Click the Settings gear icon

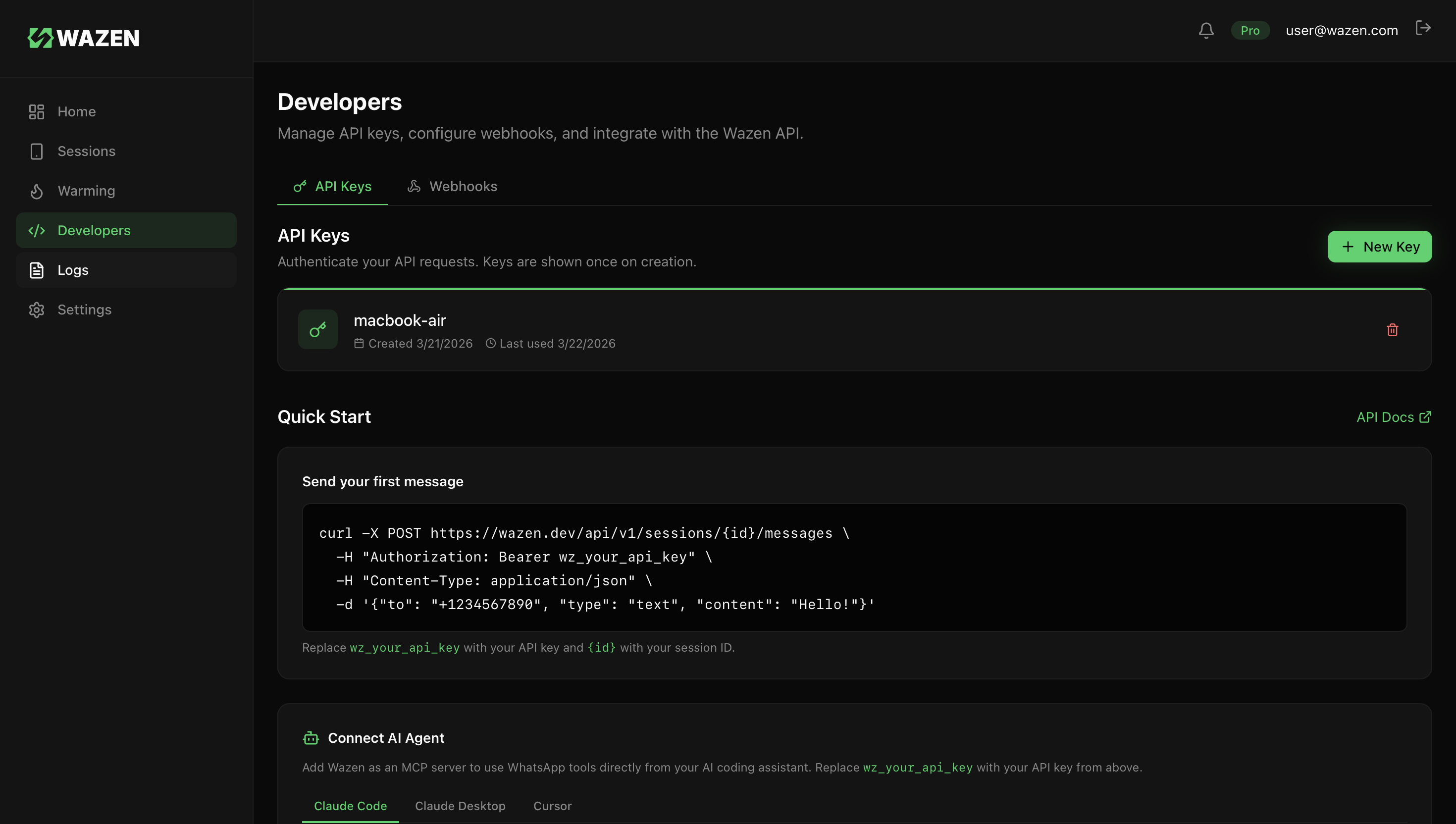36,309
